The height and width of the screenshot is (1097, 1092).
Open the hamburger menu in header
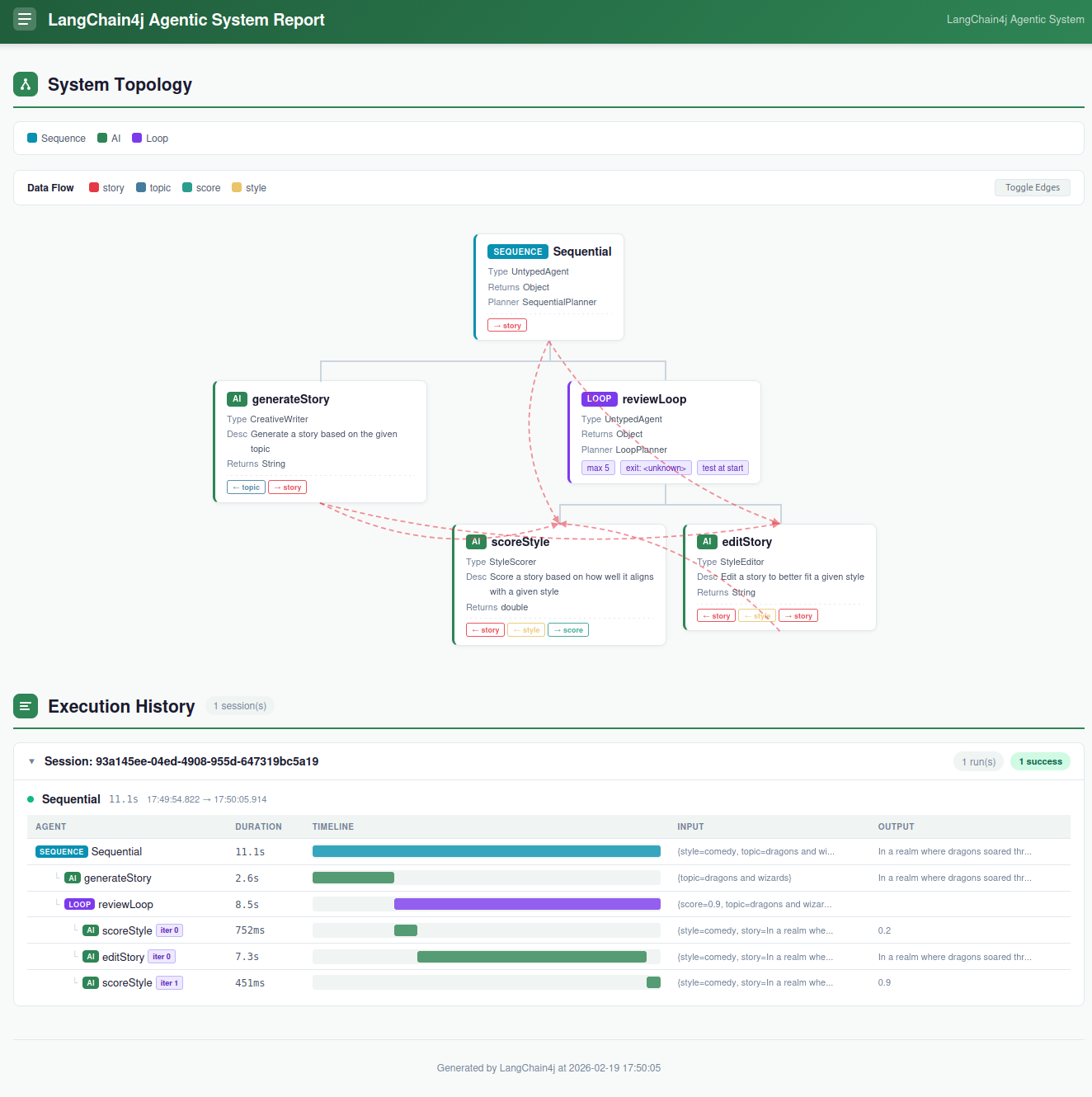click(25, 19)
